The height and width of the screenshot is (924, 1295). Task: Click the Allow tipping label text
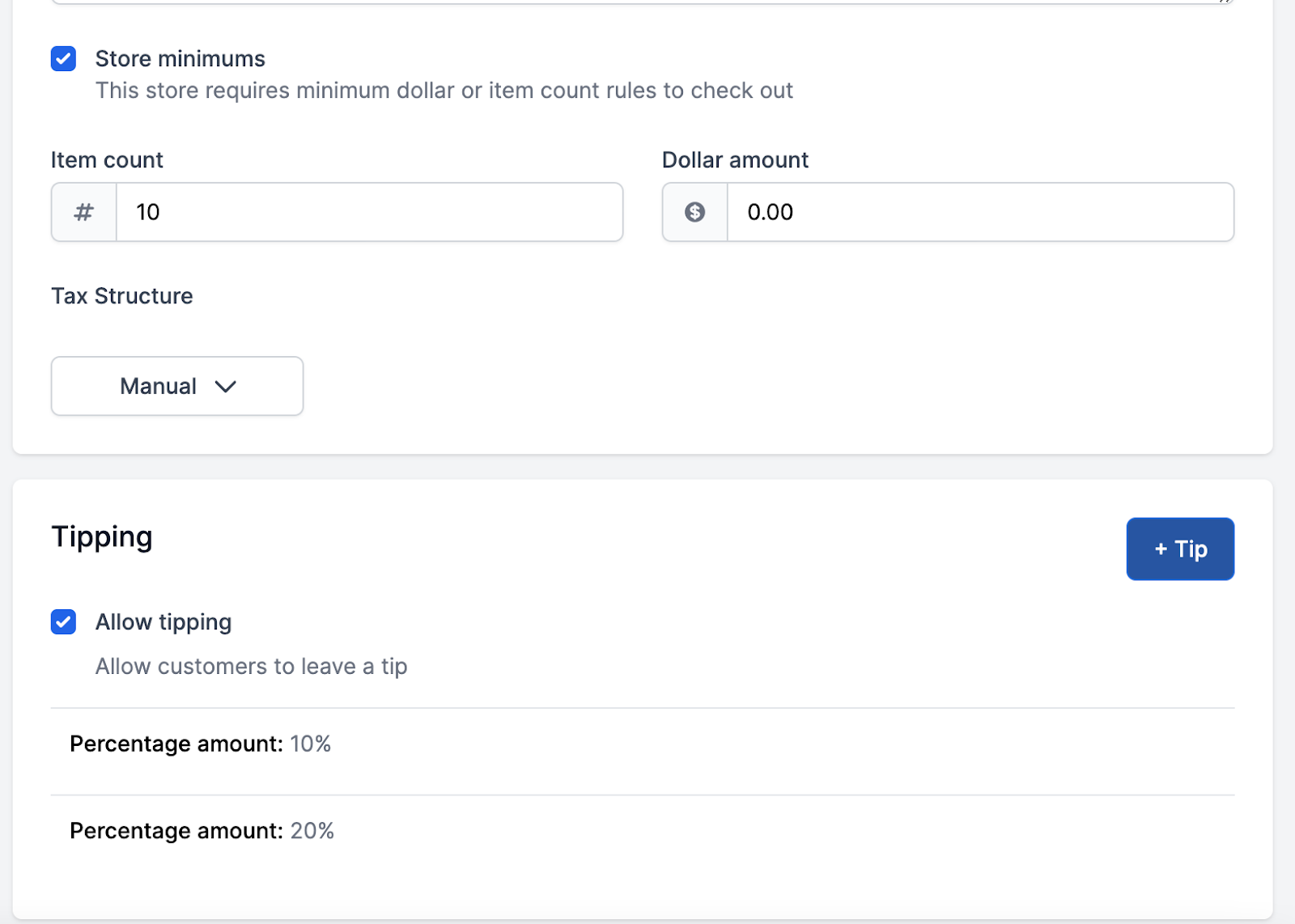coord(163,622)
